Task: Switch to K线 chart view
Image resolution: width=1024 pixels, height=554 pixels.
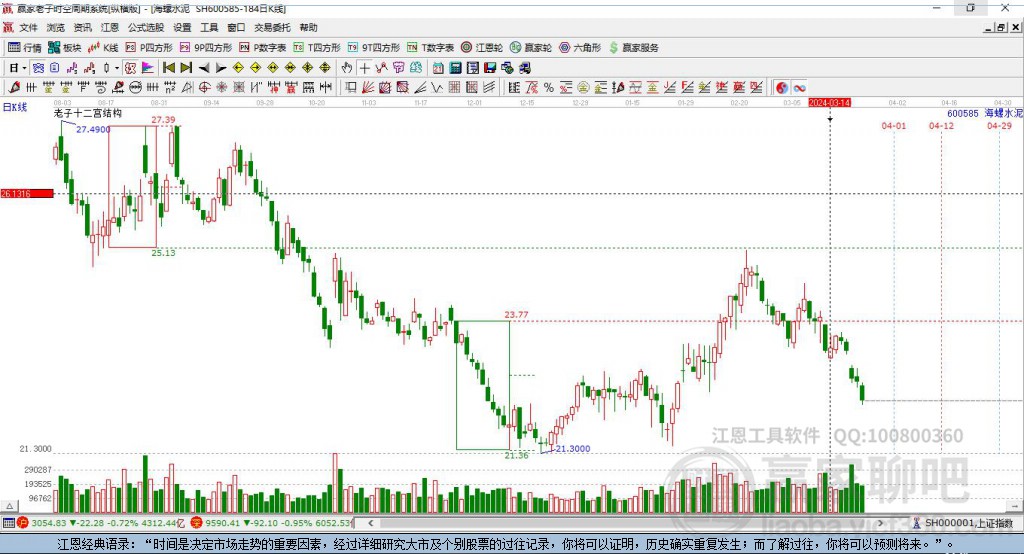Action: pyautogui.click(x=104, y=48)
